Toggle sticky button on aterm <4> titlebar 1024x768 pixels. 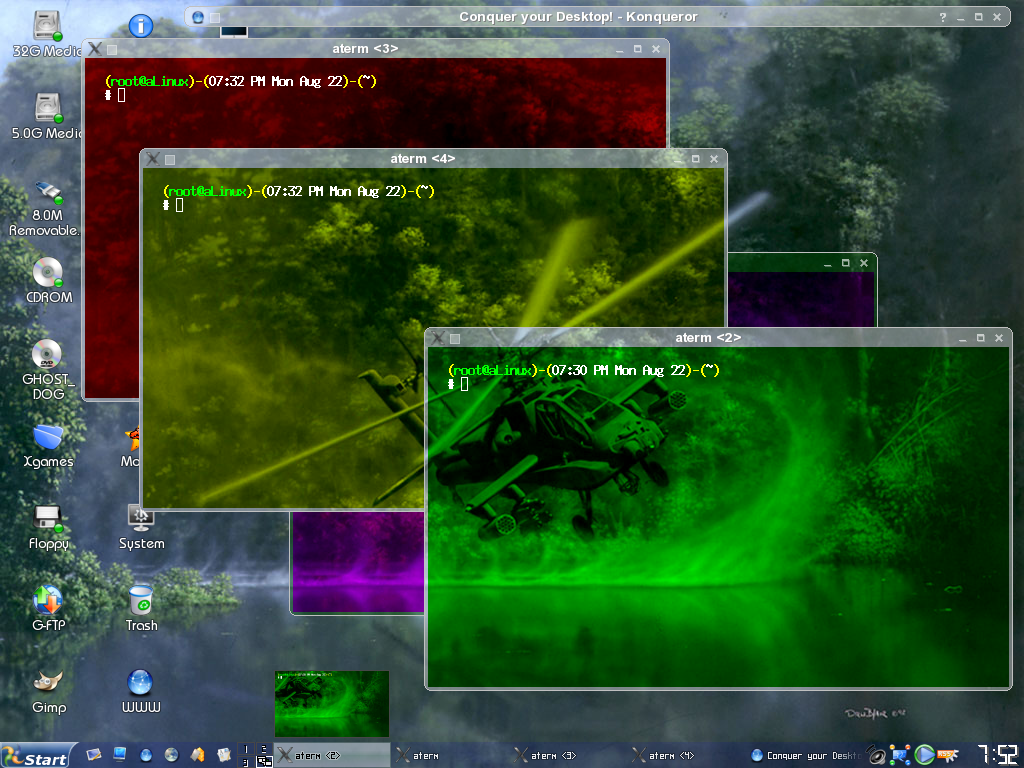point(170,160)
